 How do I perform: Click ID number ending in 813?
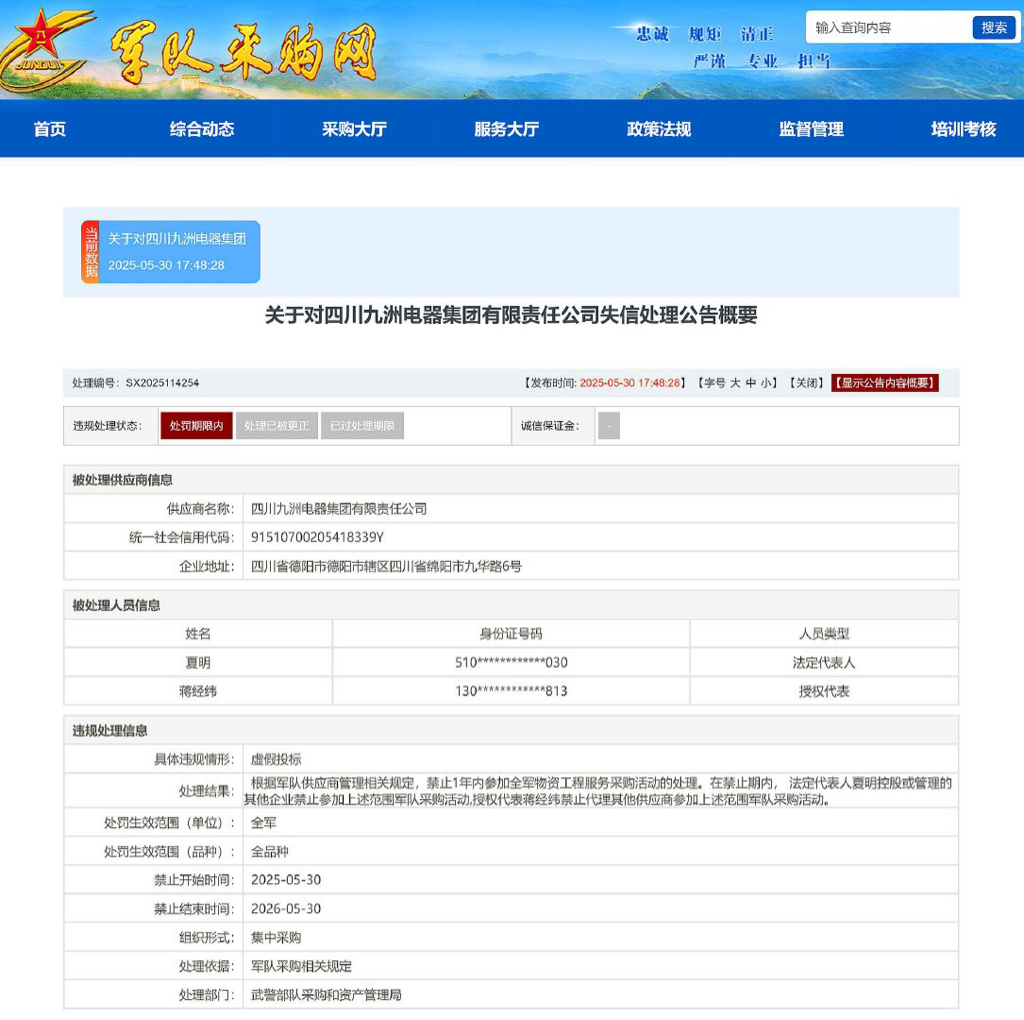tap(511, 692)
